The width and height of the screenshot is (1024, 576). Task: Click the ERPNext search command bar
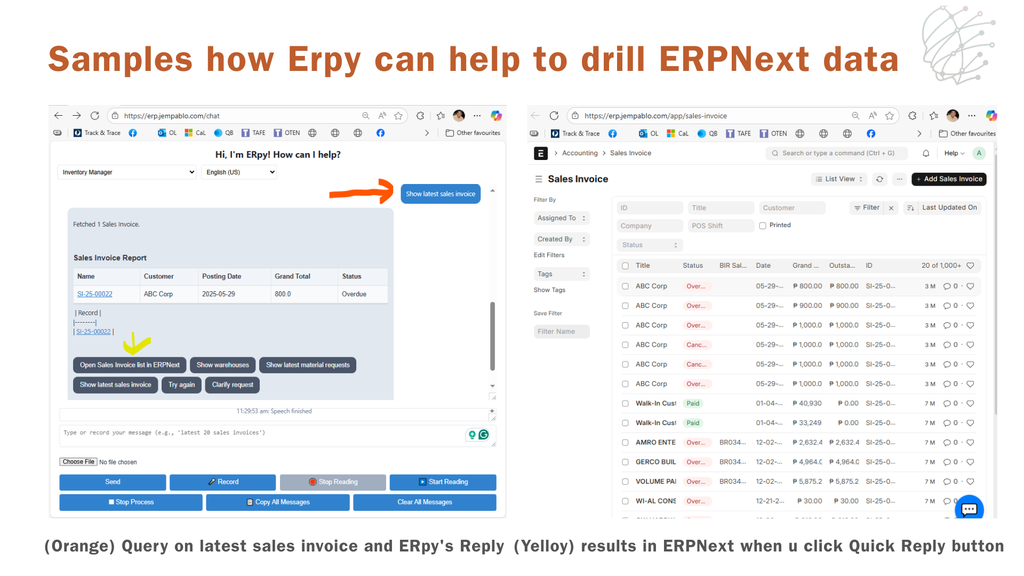[x=837, y=153]
